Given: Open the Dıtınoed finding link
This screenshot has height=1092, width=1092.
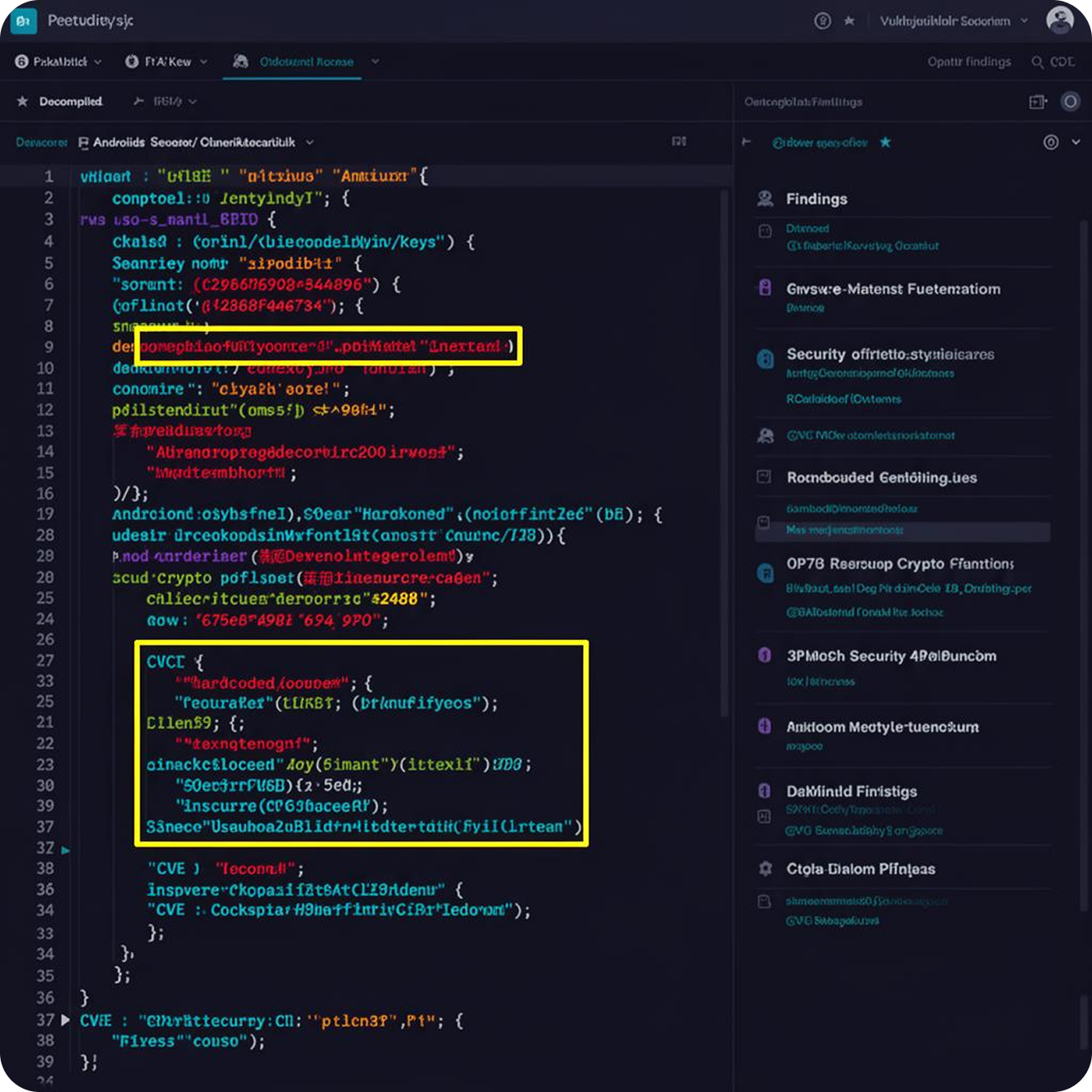Looking at the screenshot, I should (808, 229).
